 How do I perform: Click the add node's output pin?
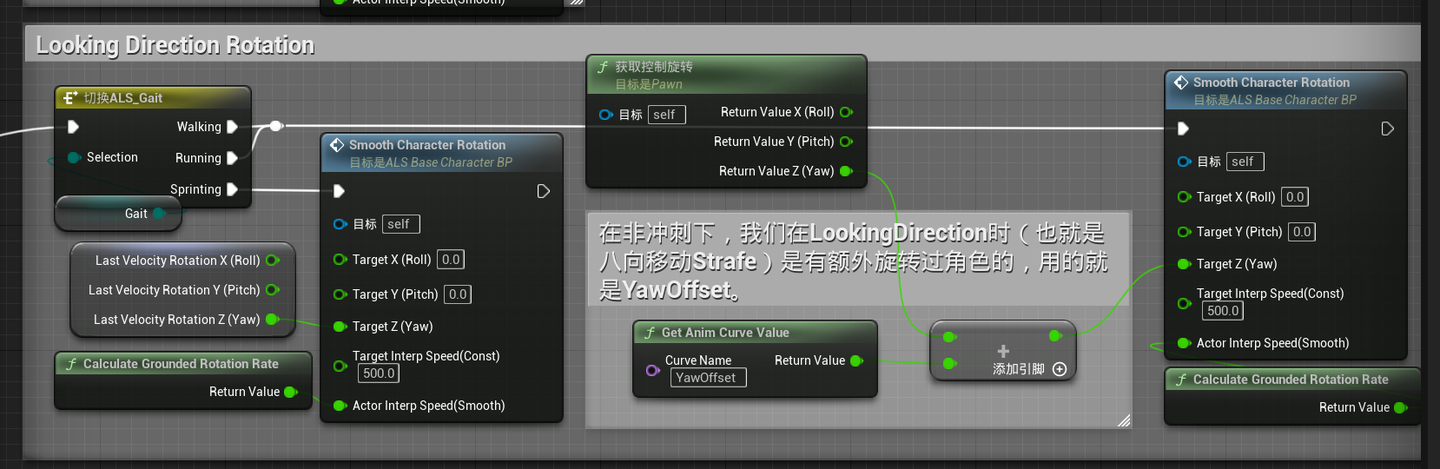(1056, 337)
